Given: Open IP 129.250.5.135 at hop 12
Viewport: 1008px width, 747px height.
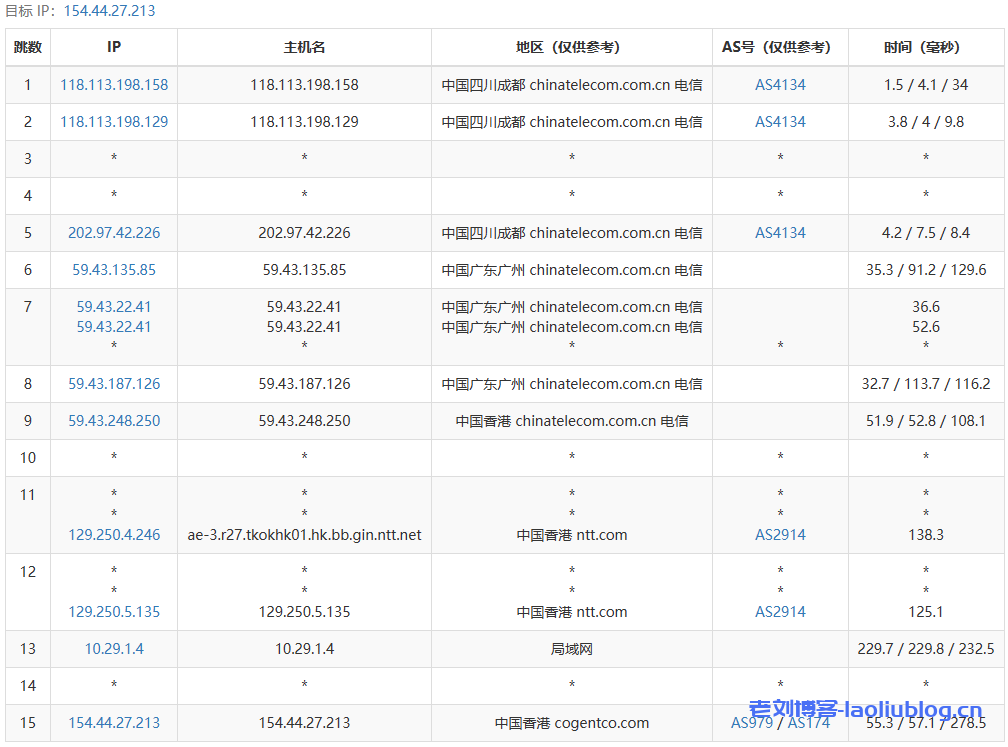Looking at the screenshot, I should click(x=113, y=609).
